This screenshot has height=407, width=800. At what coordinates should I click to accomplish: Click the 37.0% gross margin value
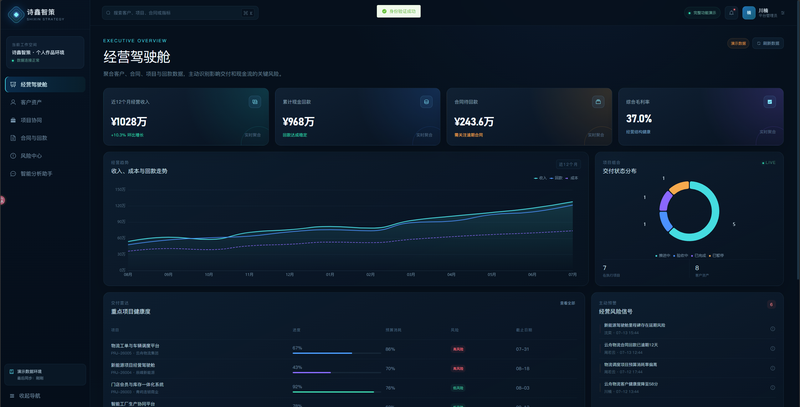[x=639, y=119]
